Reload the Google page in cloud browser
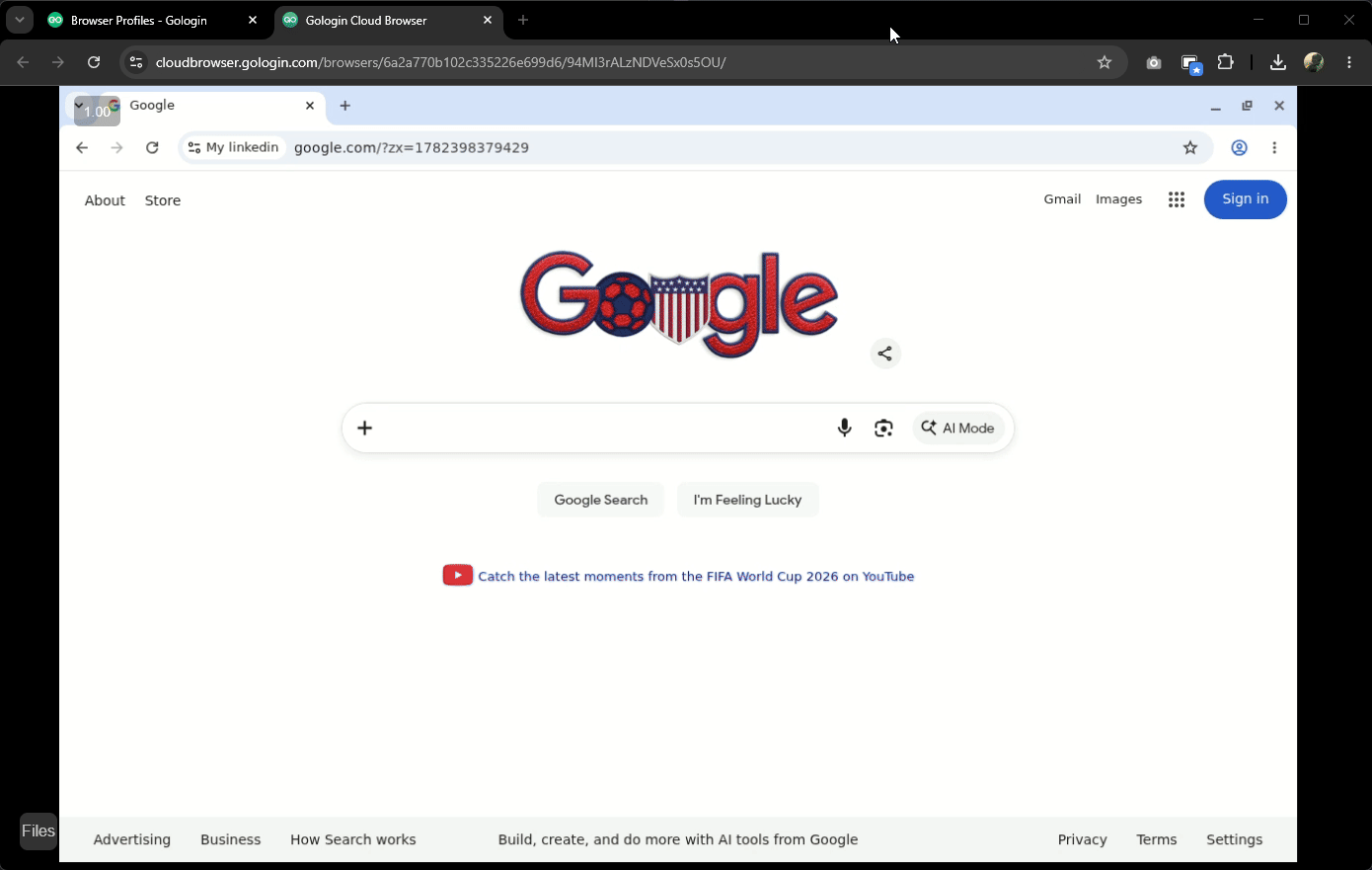Screen dimensions: 1372x870 coord(152,147)
